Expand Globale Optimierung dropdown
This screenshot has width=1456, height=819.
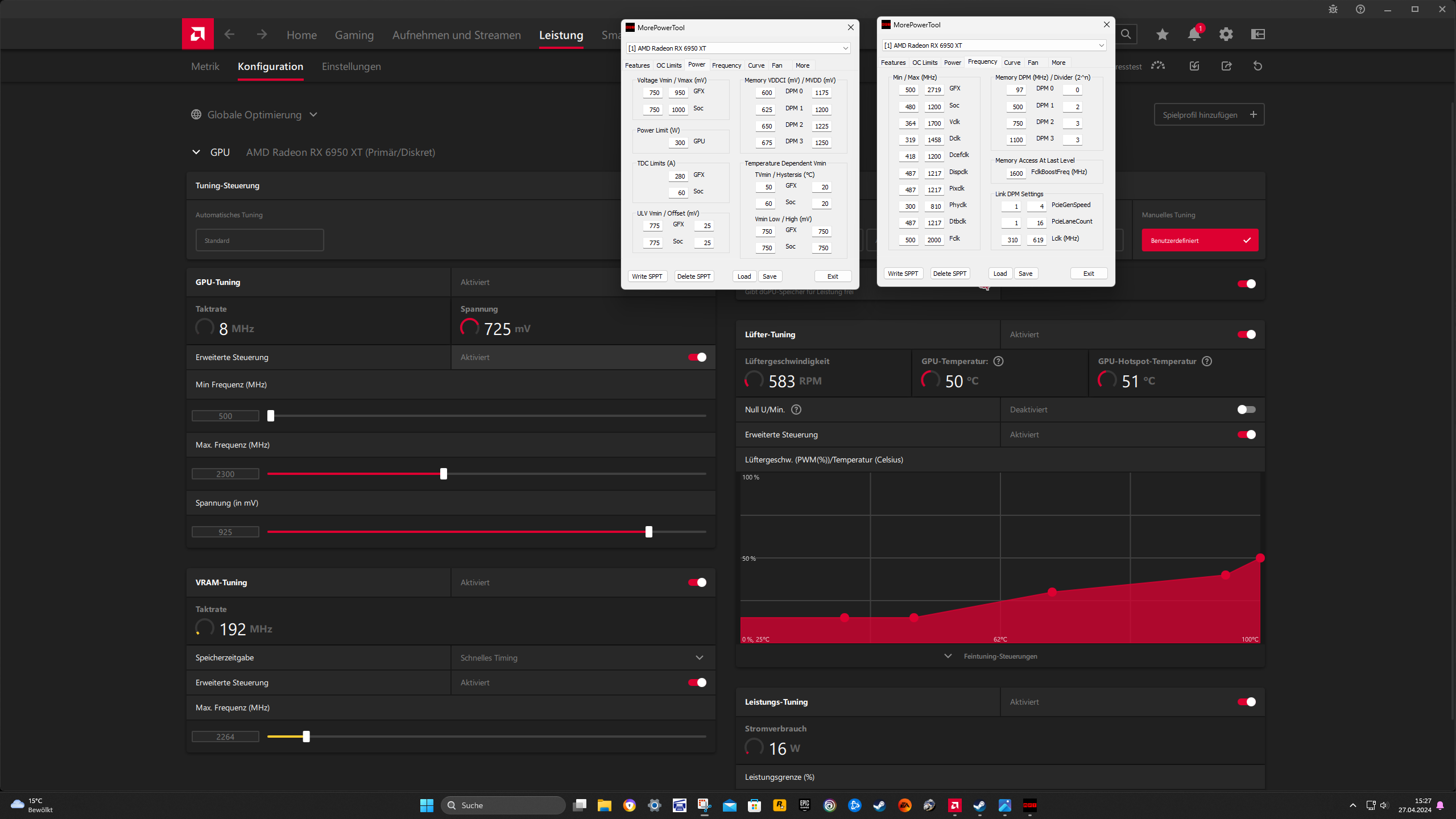click(254, 115)
